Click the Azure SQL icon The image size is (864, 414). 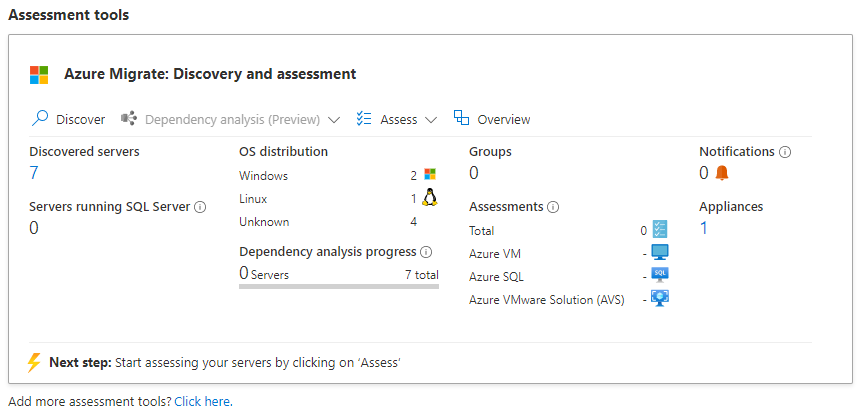point(660,275)
